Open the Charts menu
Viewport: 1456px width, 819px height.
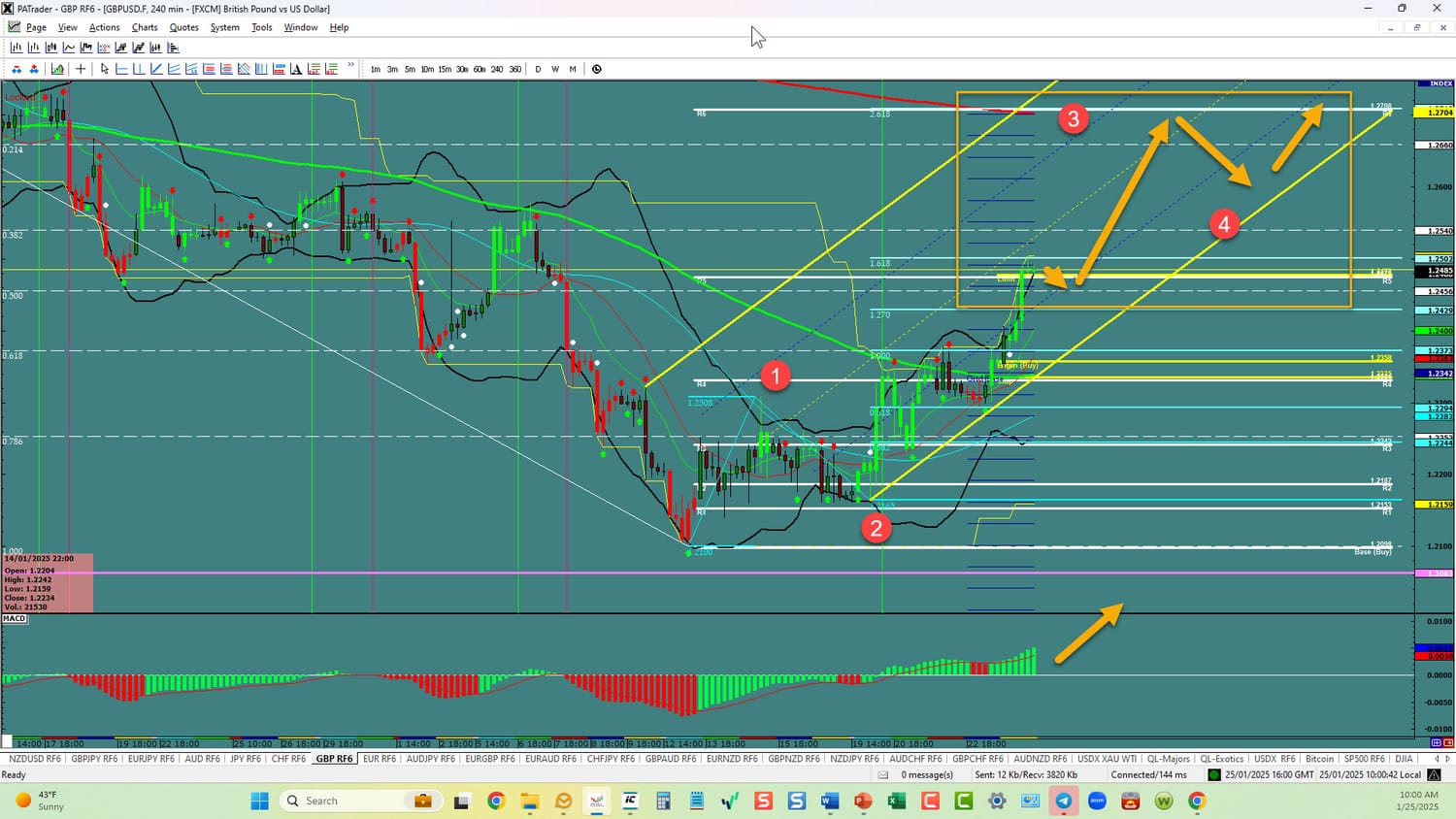click(145, 27)
